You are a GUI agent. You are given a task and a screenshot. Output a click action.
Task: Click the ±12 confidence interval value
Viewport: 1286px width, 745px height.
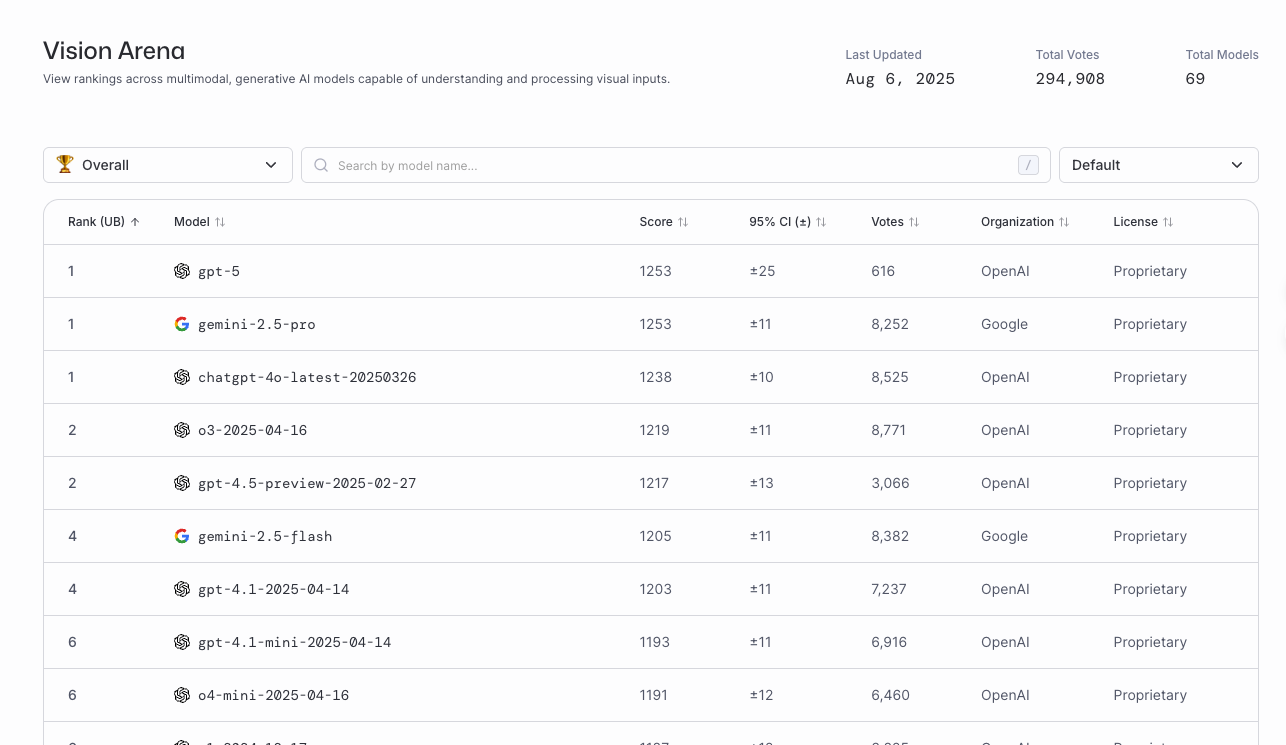[x=761, y=695]
